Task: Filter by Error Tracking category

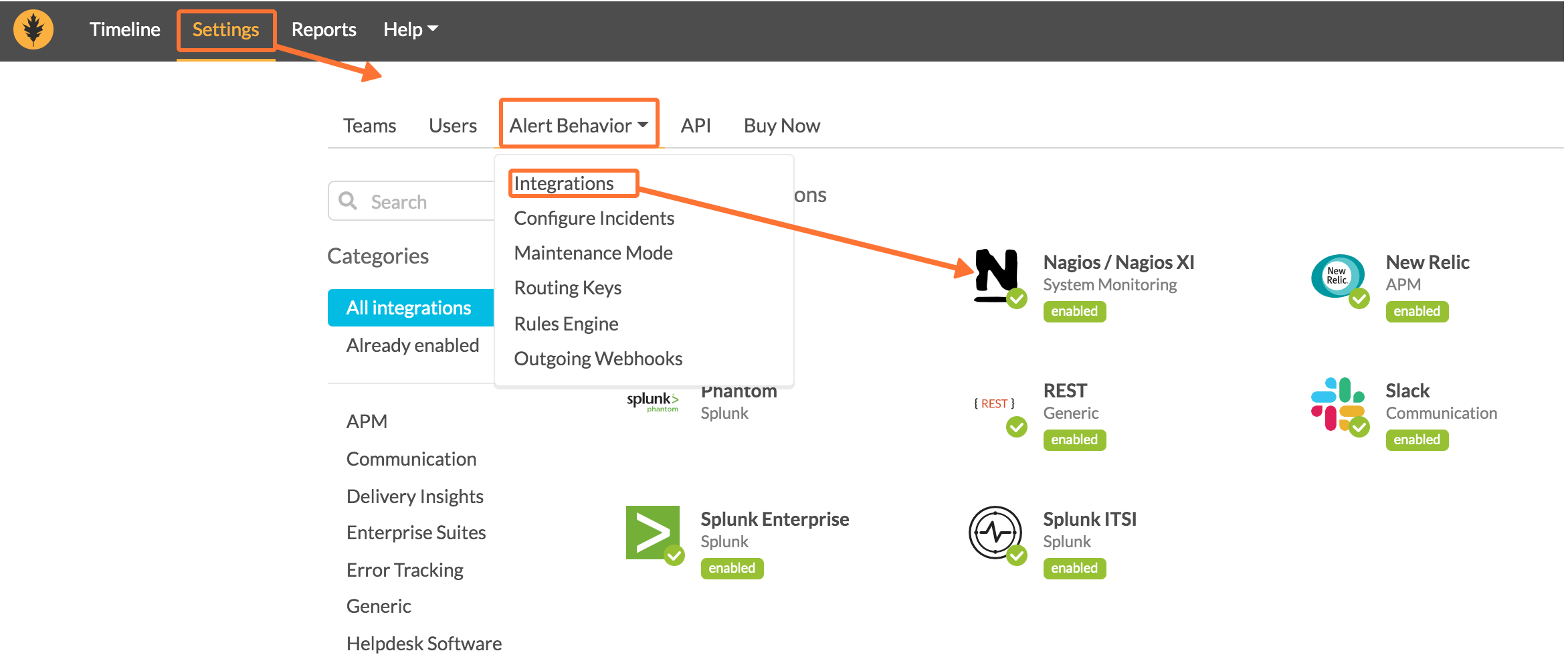Action: [405, 570]
